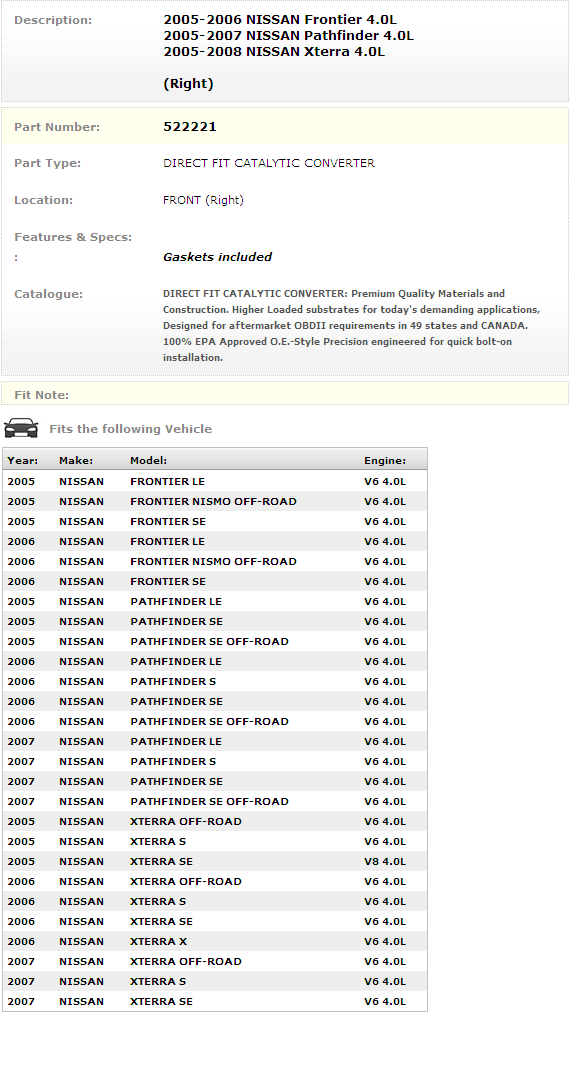Select the 2005 FRONTIER NISMO OFF-ROAD row
Image resolution: width=570 pixels, height=1080 pixels.
coord(215,501)
